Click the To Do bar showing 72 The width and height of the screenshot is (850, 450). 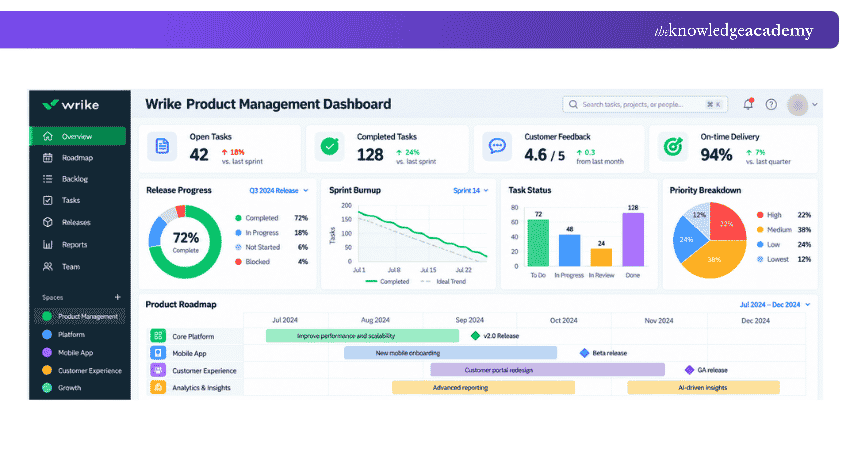coord(538,243)
